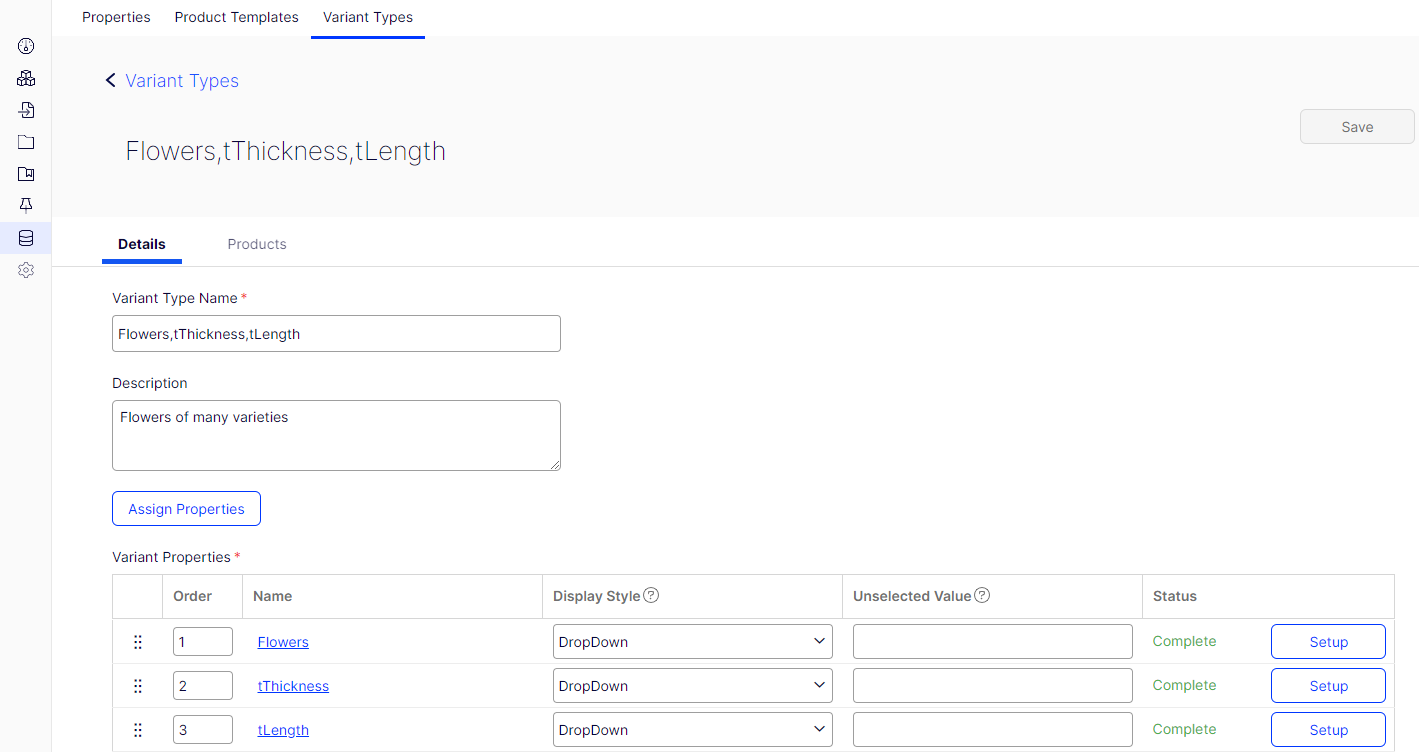Select the Products tab

(x=257, y=244)
